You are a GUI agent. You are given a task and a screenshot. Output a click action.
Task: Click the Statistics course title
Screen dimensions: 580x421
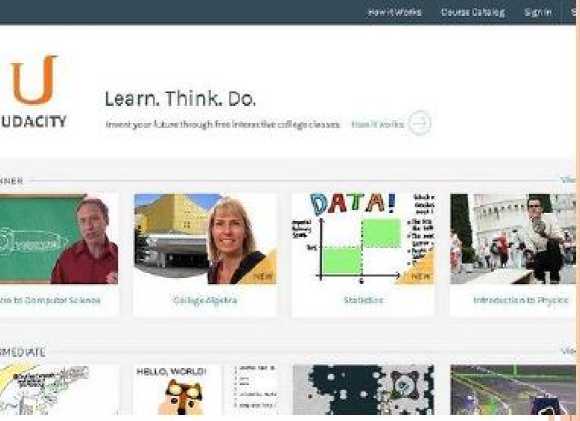(x=363, y=300)
